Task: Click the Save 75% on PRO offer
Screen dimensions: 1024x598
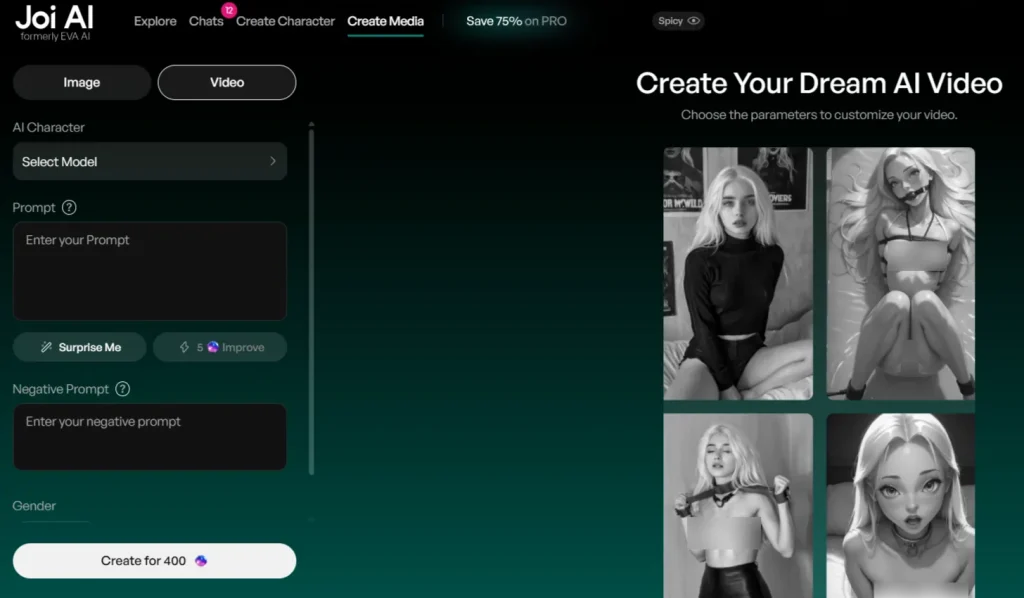Action: pos(516,21)
